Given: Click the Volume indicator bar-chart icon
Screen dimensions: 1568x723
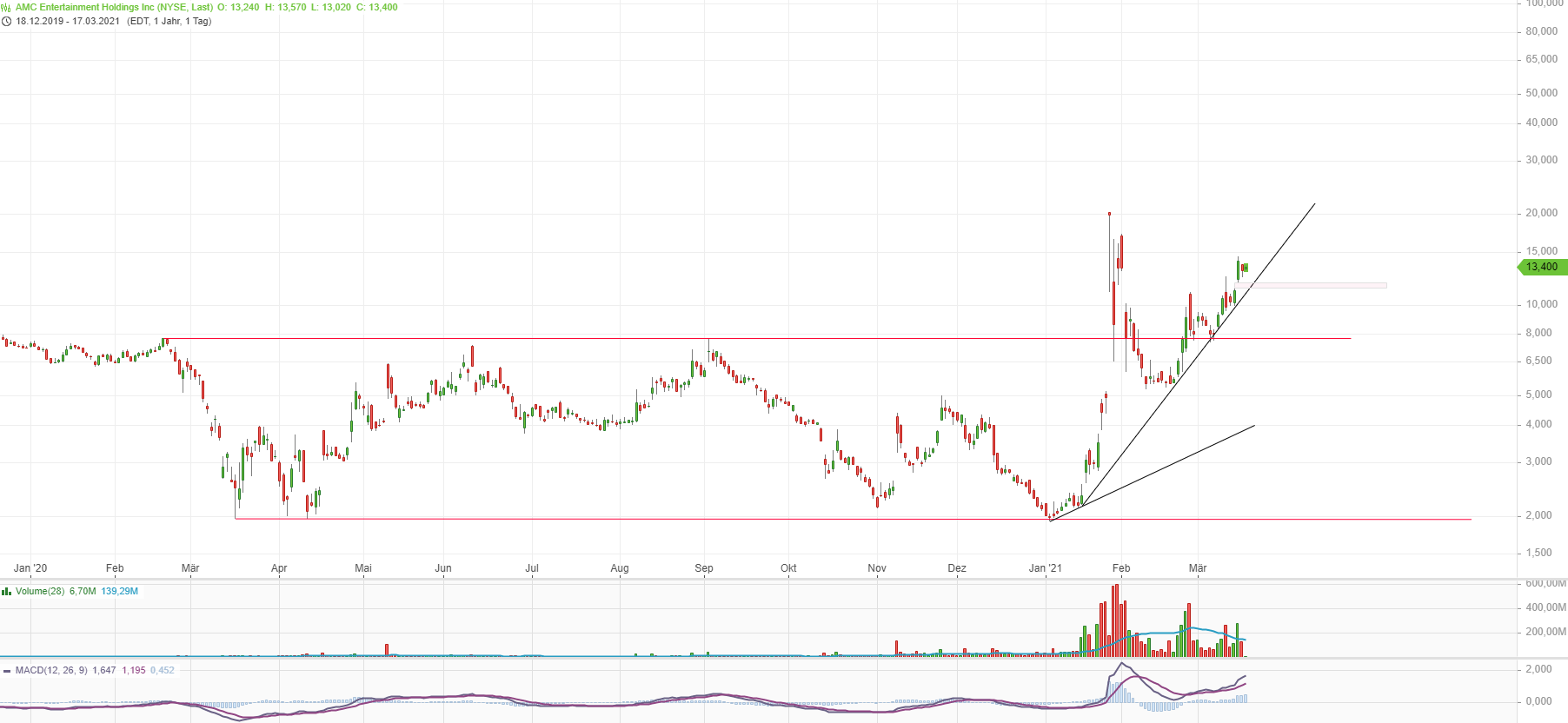Looking at the screenshot, I should point(7,591).
